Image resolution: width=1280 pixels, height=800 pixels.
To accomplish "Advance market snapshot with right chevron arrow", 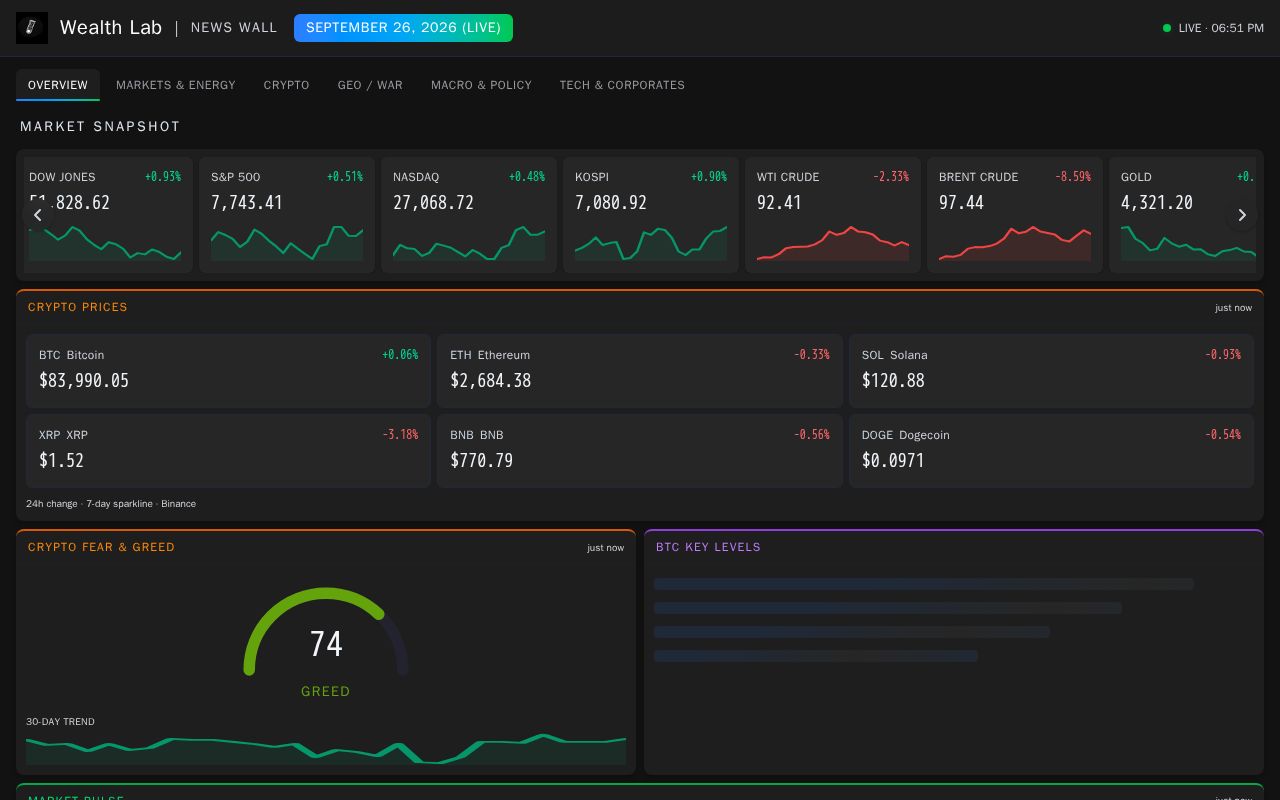I will click(x=1242, y=215).
